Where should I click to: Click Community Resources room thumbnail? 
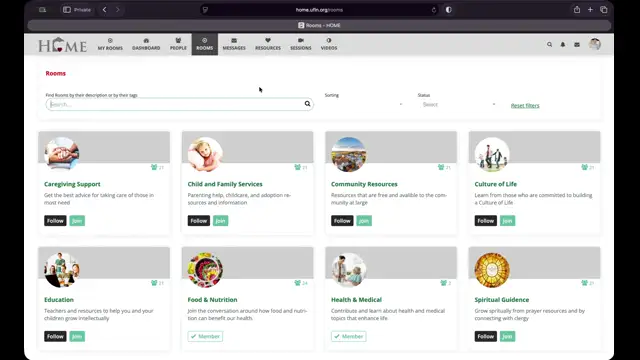tap(349, 154)
